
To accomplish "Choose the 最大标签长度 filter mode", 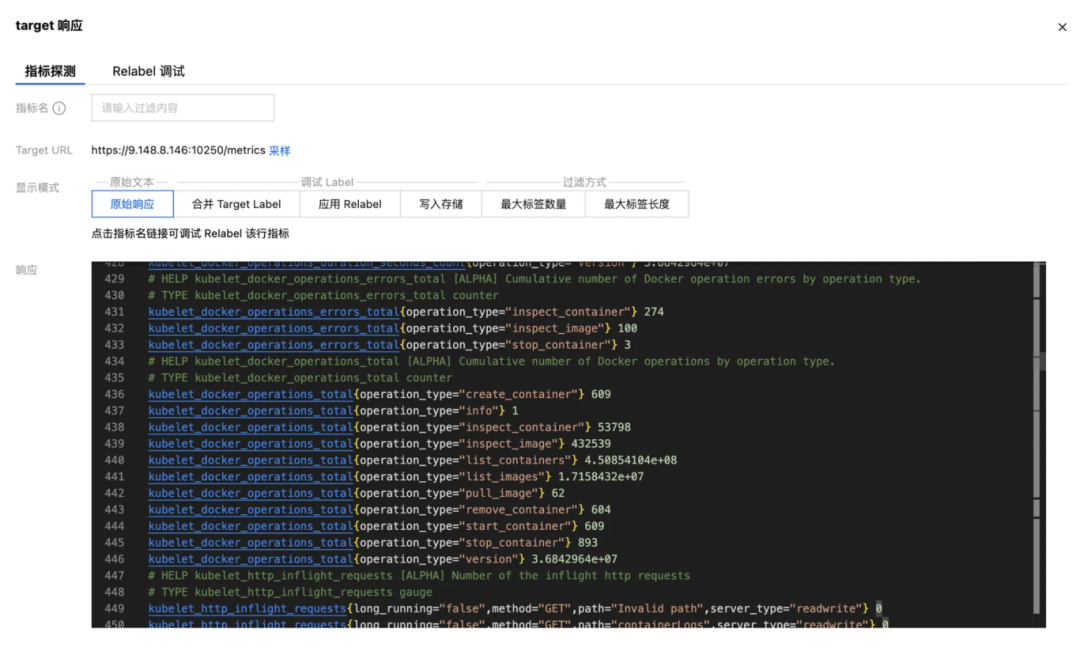I will pyautogui.click(x=636, y=205).
